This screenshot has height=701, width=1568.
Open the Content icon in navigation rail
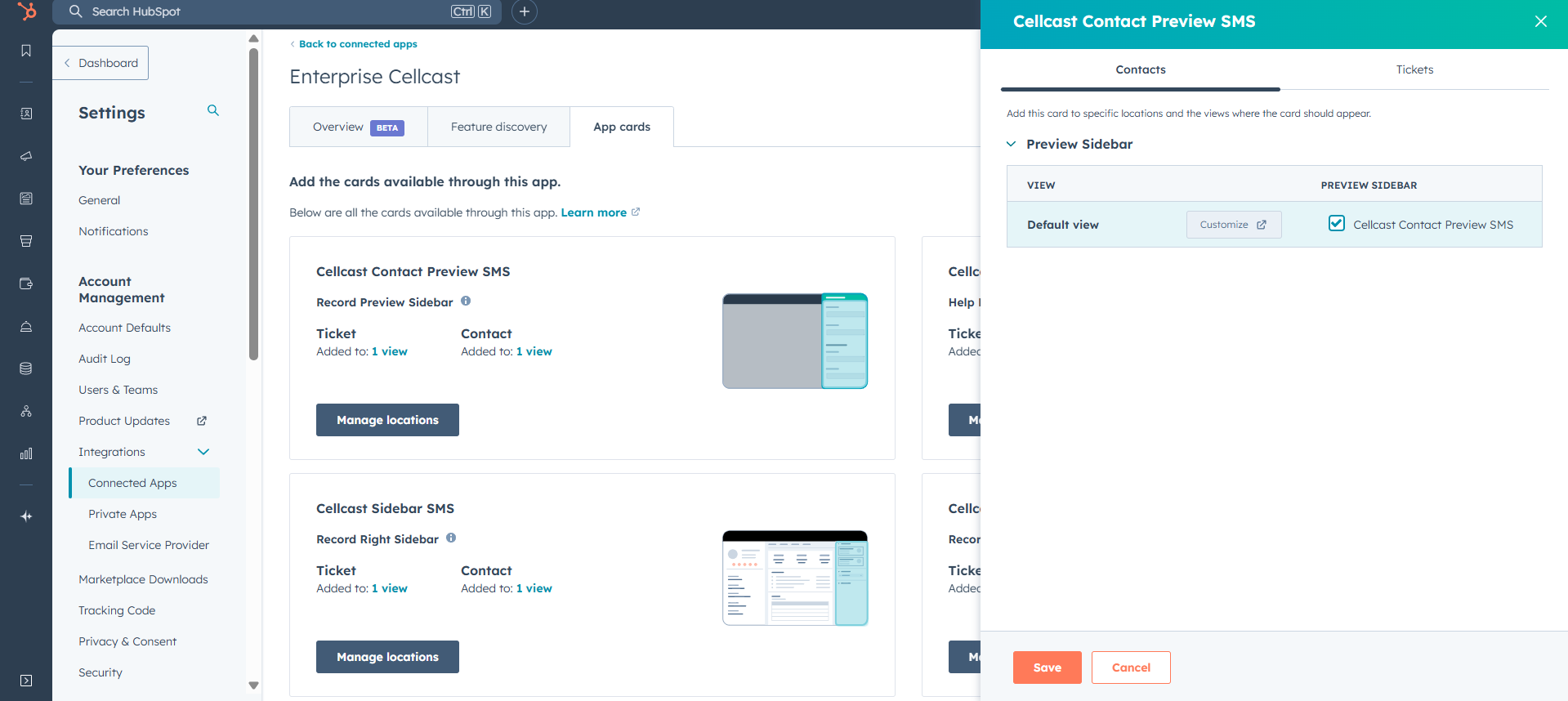point(26,199)
